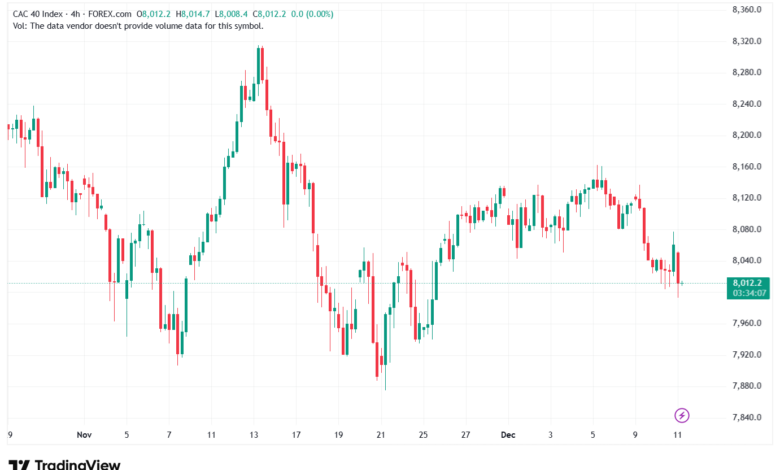Click the 13 date label on time axis
The image size is (780, 470).
pos(254,436)
